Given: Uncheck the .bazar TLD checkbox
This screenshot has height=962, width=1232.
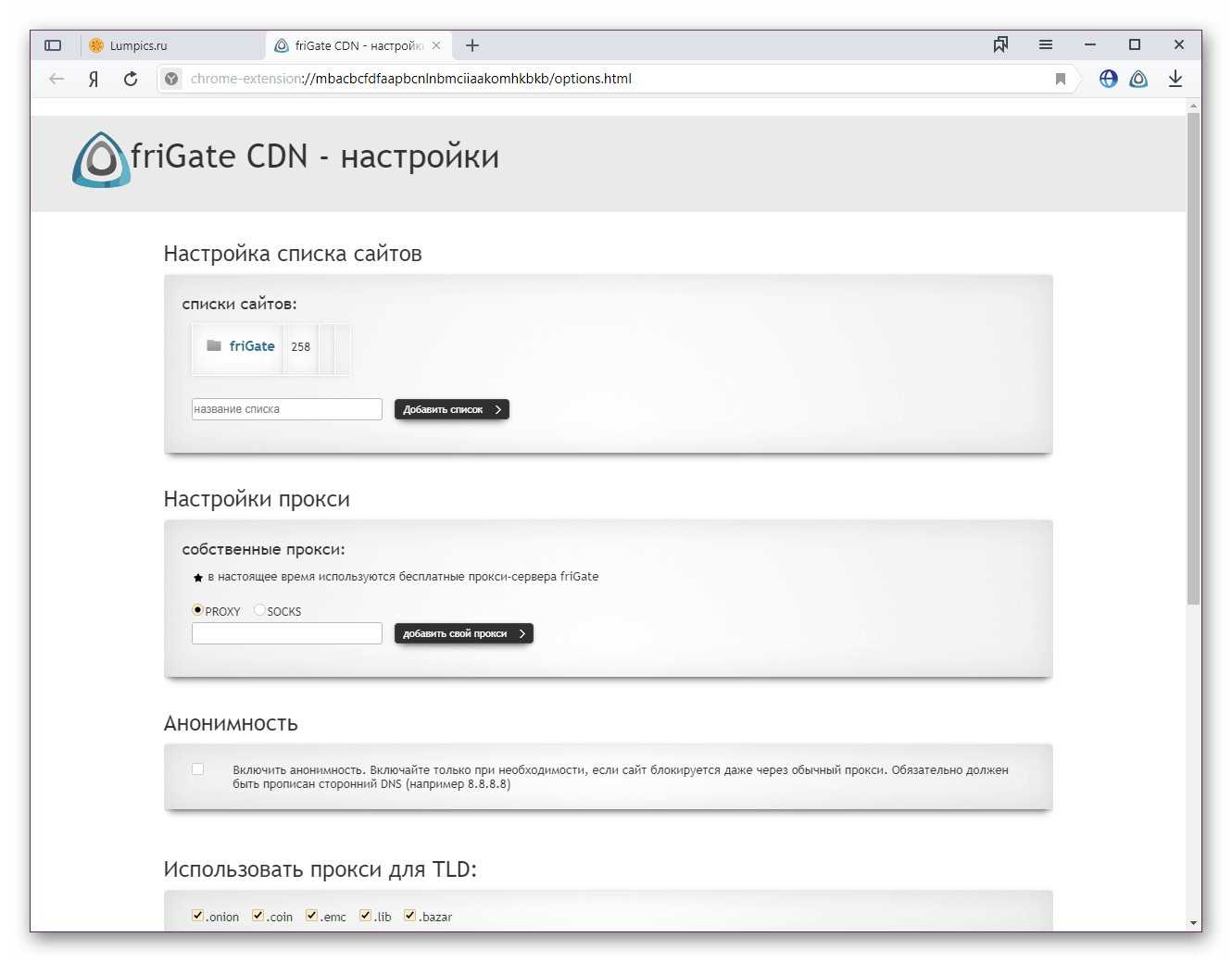Looking at the screenshot, I should [409, 916].
